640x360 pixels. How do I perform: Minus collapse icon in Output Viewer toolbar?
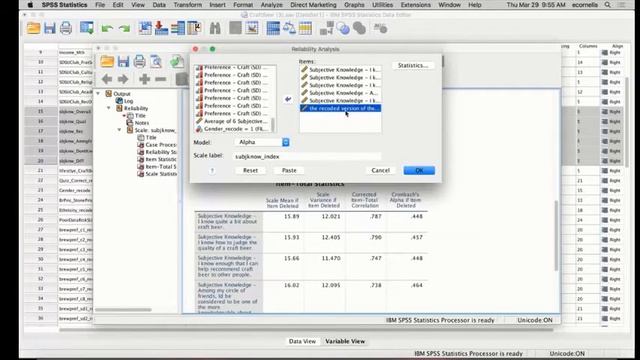point(160,79)
